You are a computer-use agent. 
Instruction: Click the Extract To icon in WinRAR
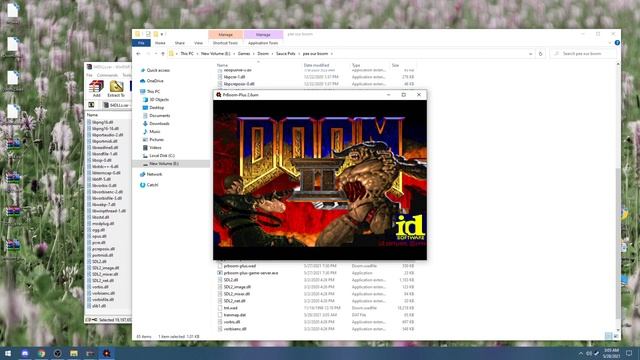tap(116, 89)
